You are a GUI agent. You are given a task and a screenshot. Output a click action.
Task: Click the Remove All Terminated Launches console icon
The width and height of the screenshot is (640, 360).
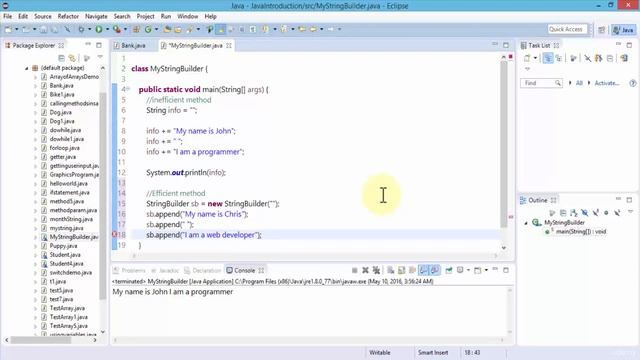pos(376,270)
